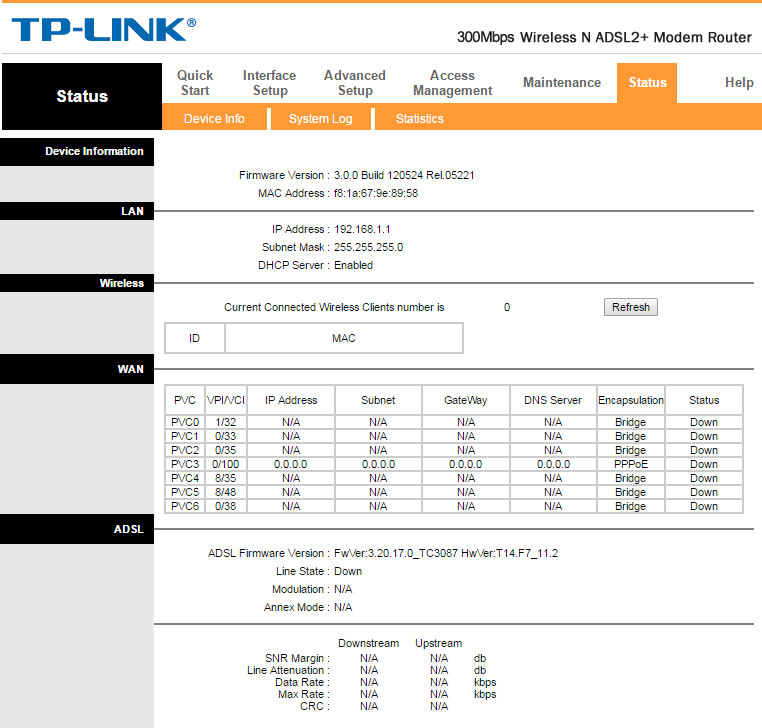Click the IP Address column header in WAN table
Image resolution: width=762 pixels, height=728 pixels.
(291, 400)
